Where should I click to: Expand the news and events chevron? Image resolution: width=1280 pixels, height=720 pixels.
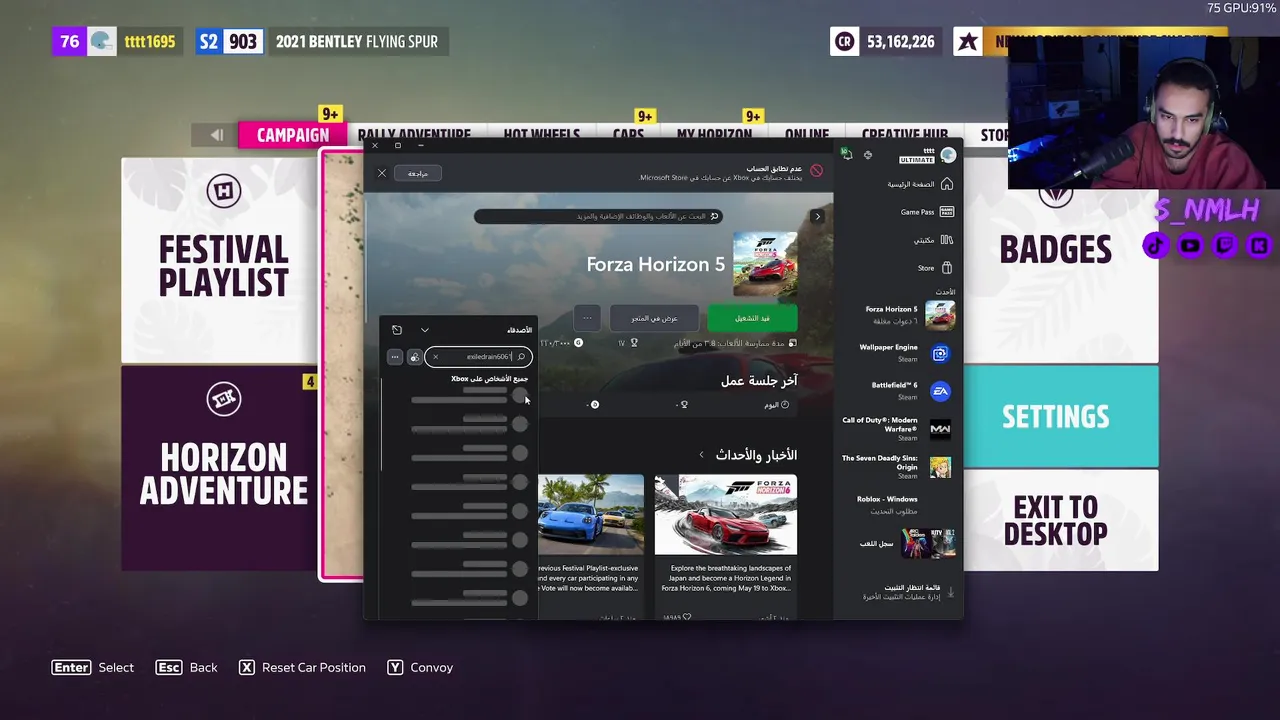tap(701, 455)
